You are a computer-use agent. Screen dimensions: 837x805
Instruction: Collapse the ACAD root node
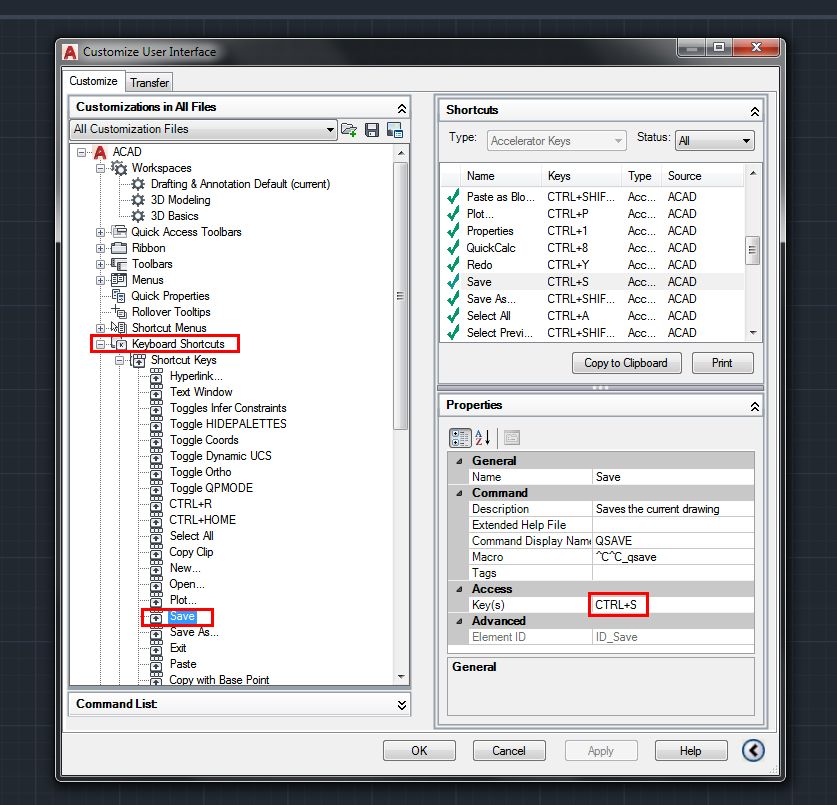[x=81, y=152]
